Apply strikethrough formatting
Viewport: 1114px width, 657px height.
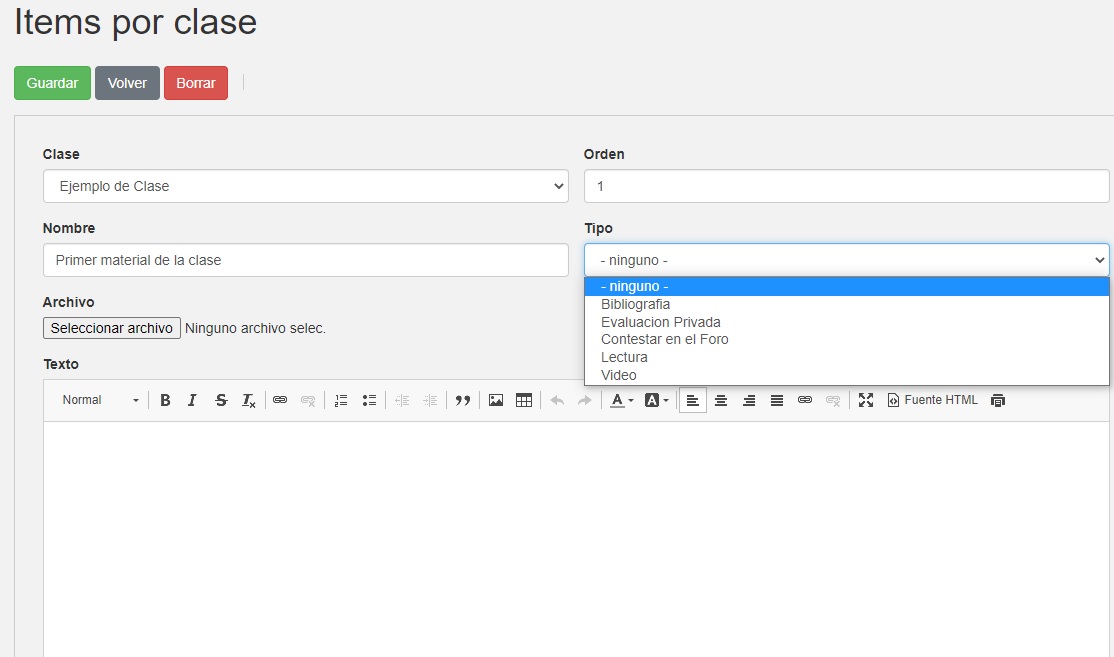(221, 400)
